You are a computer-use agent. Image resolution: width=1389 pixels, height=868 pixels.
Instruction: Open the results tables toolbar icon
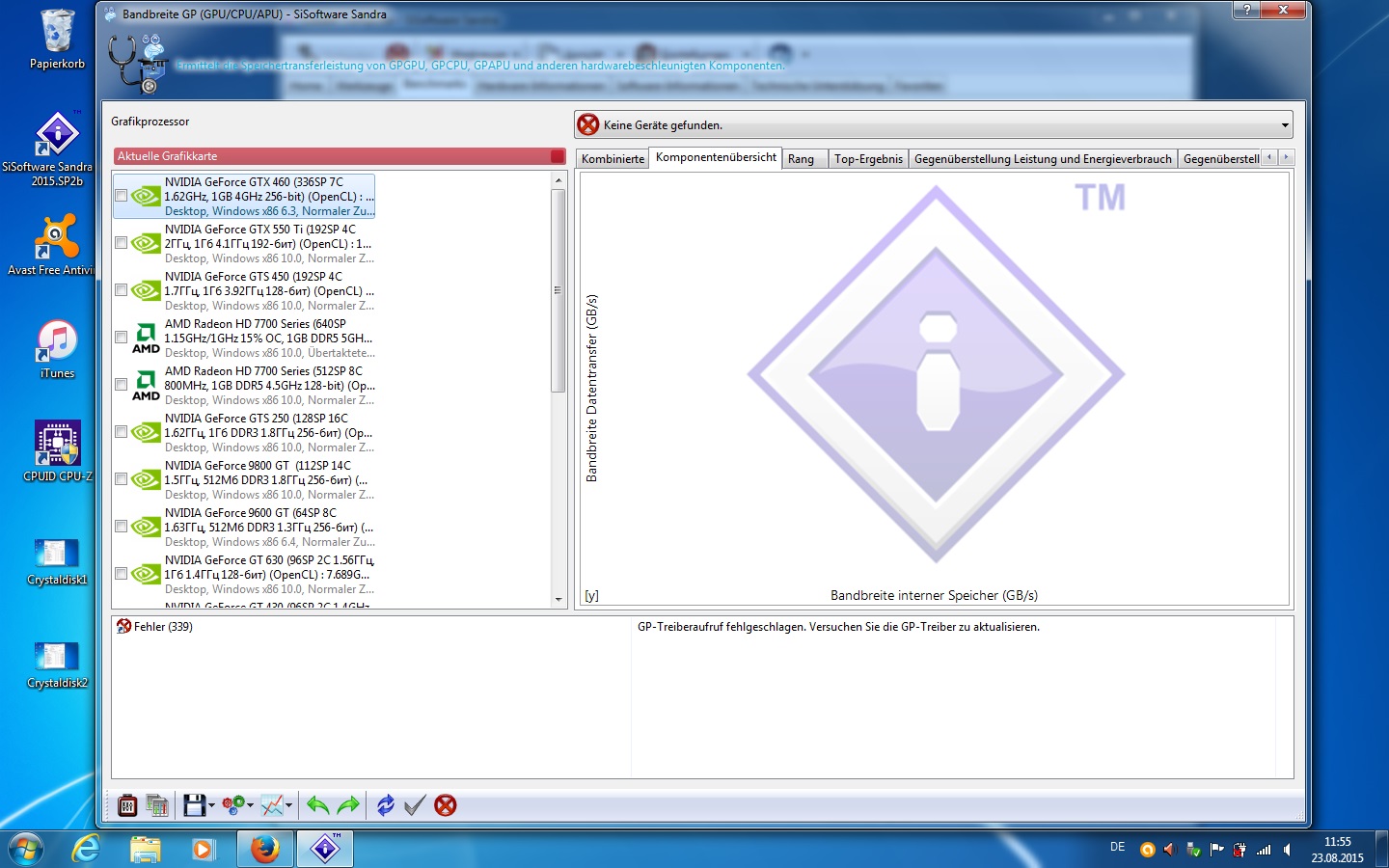pos(157,805)
